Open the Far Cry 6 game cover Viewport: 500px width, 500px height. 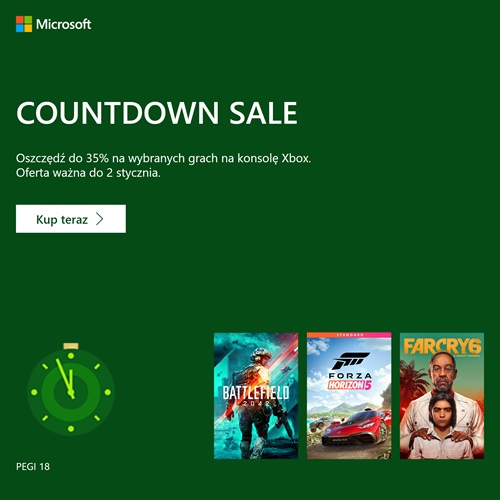(442, 396)
